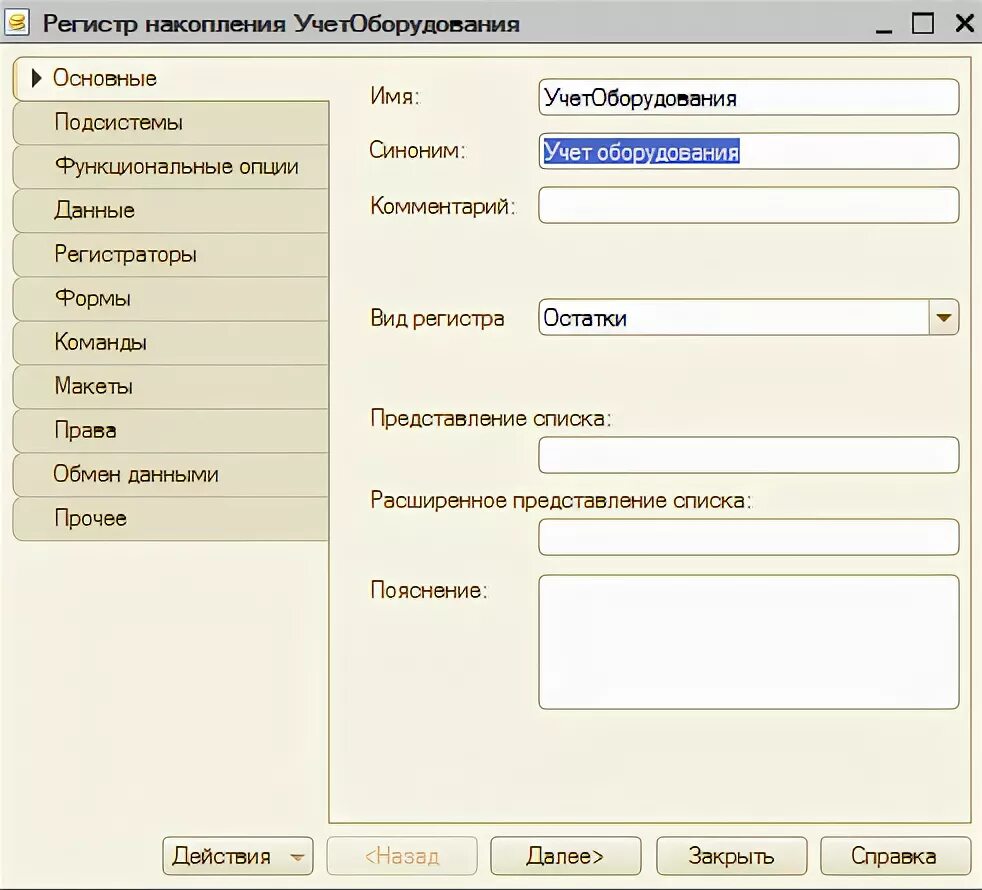982x890 pixels.
Task: Click the Расширенное представление списка: label
Action: click(x=561, y=500)
